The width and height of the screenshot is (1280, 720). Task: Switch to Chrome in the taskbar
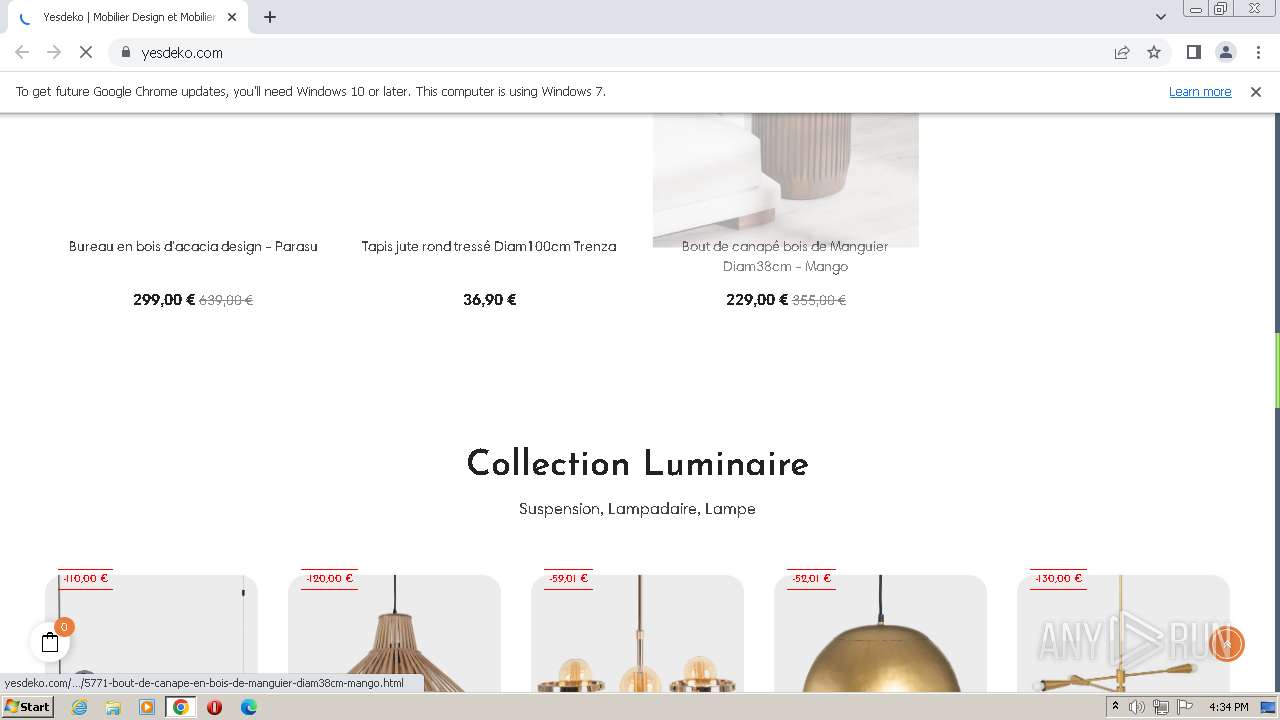click(x=181, y=707)
